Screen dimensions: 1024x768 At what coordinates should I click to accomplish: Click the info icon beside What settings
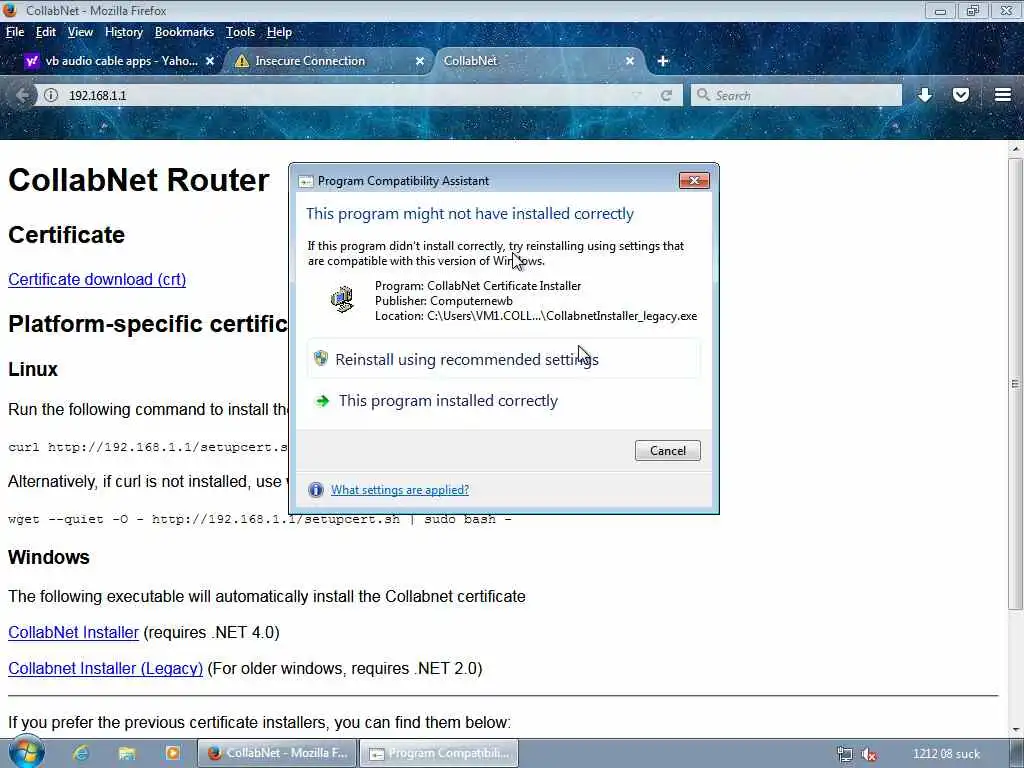tap(315, 490)
